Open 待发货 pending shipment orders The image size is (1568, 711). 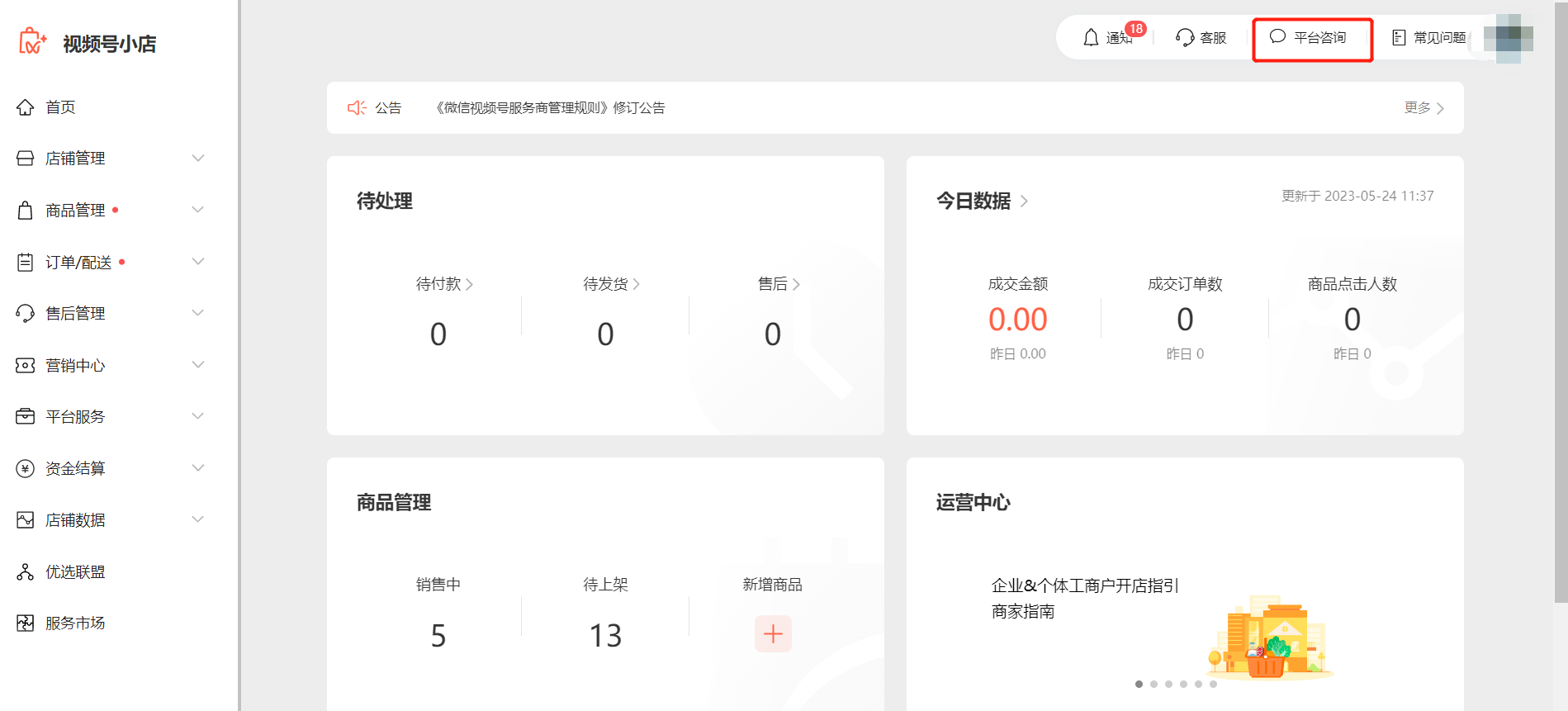(612, 284)
